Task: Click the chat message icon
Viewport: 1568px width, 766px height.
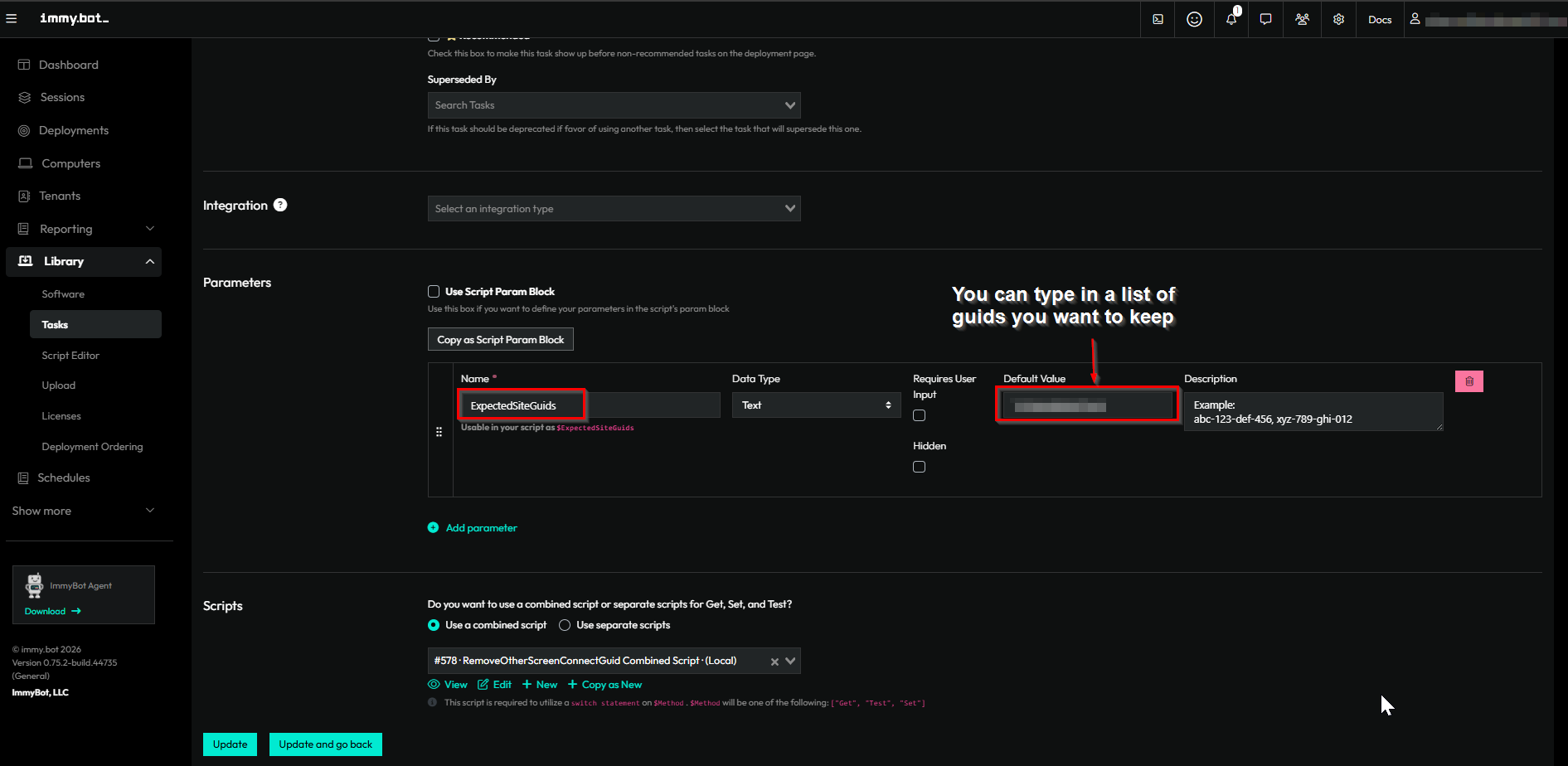Action: (x=1265, y=19)
